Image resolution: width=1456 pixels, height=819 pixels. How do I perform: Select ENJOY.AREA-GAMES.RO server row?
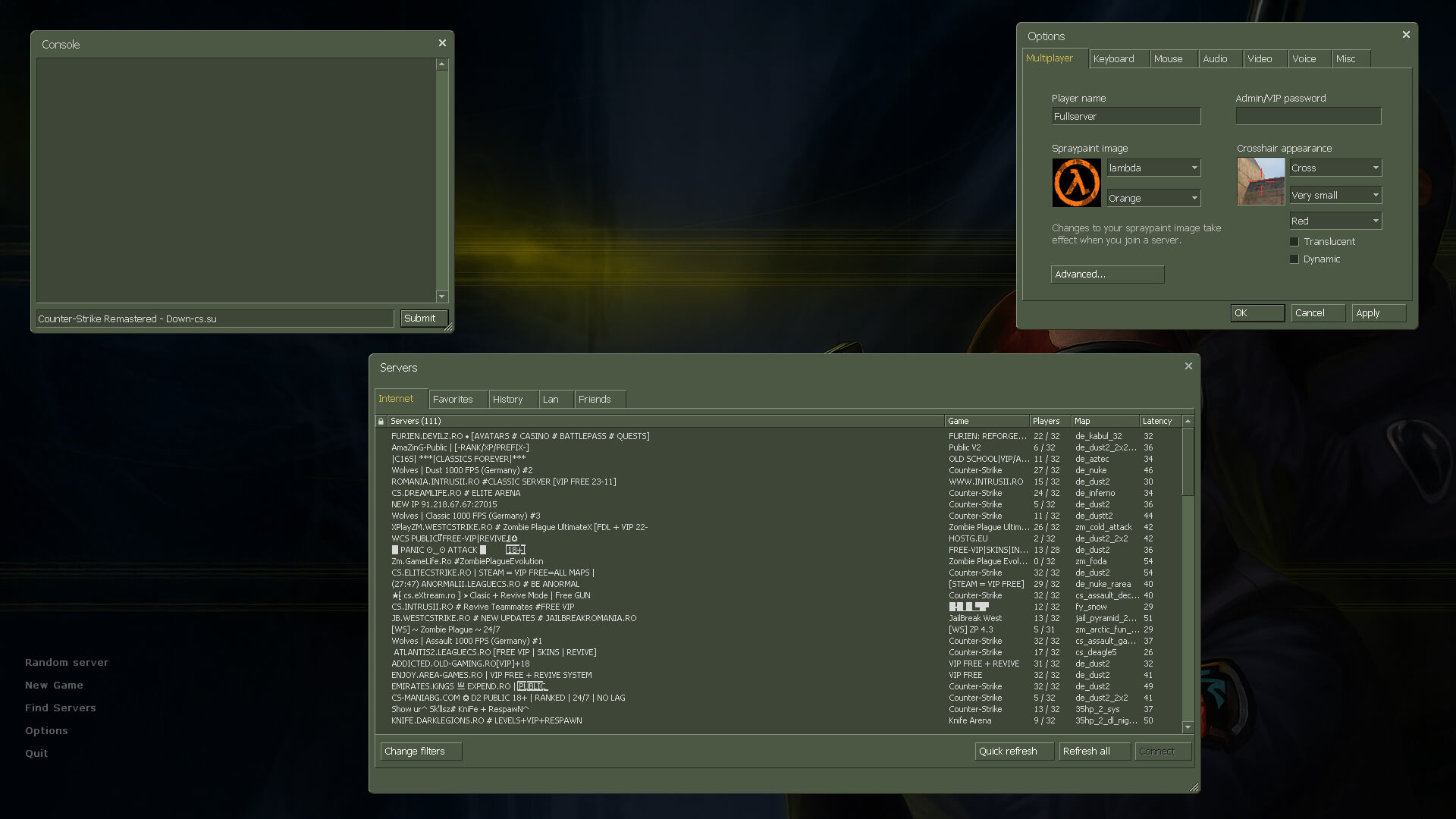pyautogui.click(x=778, y=675)
